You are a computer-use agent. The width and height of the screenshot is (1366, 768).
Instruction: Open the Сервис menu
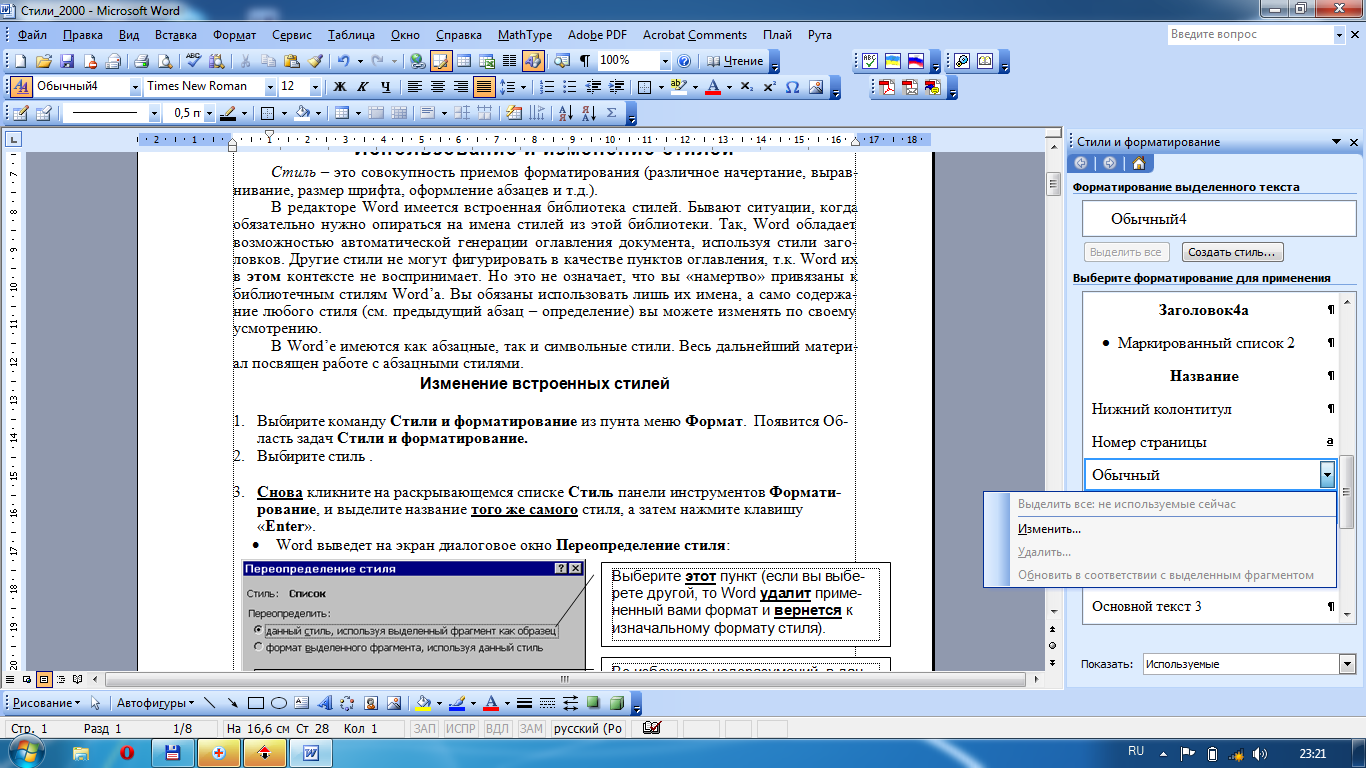pyautogui.click(x=290, y=35)
